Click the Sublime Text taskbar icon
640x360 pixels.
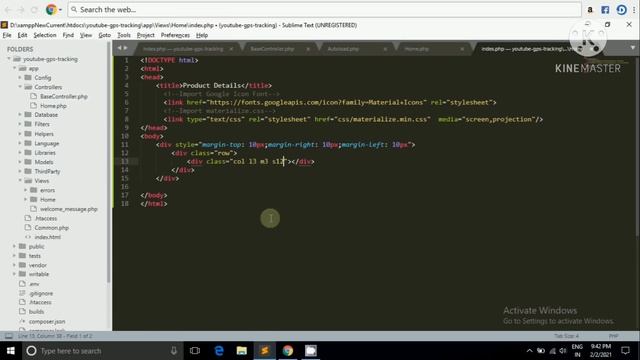pyautogui.click(x=264, y=351)
